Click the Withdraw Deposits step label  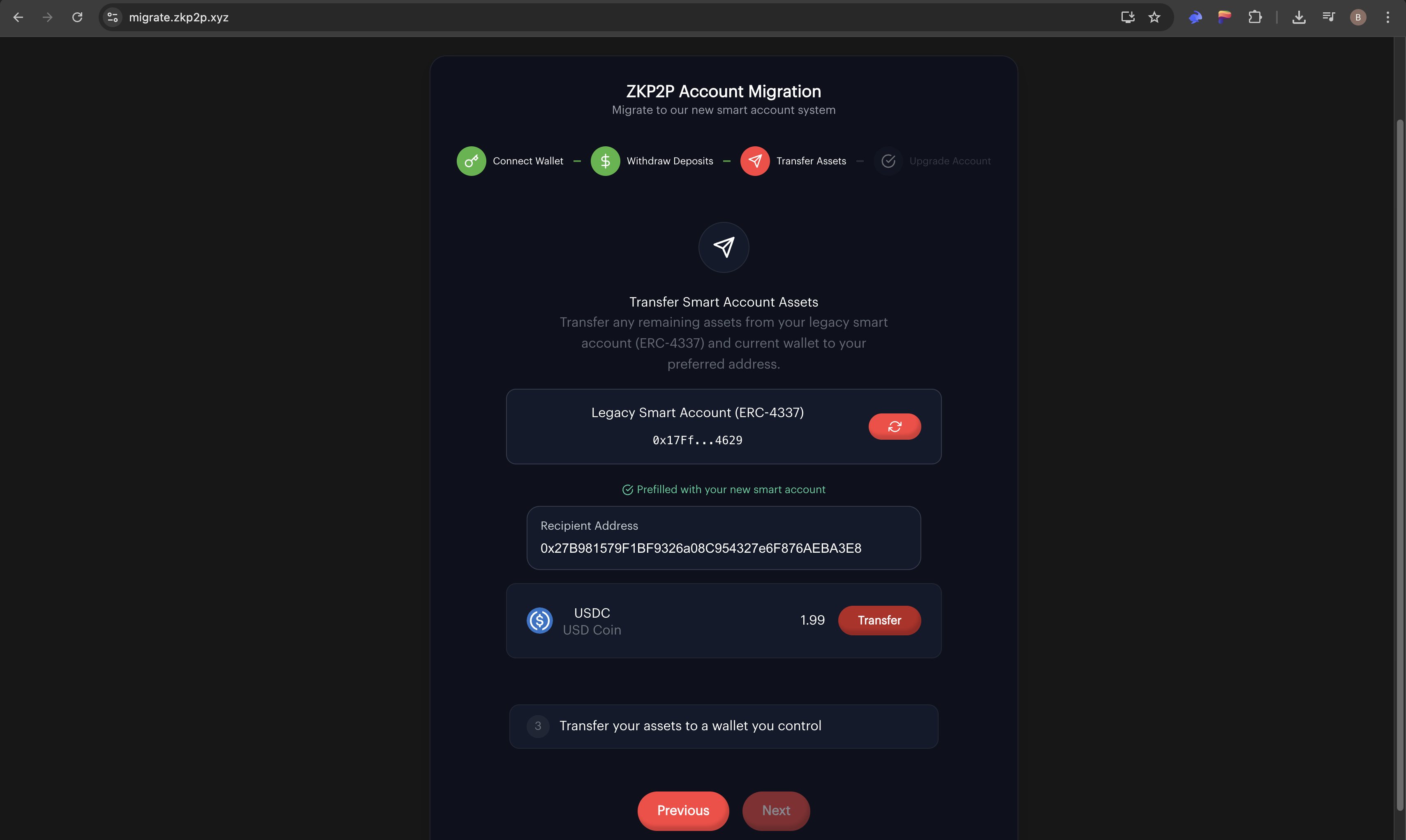670,162
